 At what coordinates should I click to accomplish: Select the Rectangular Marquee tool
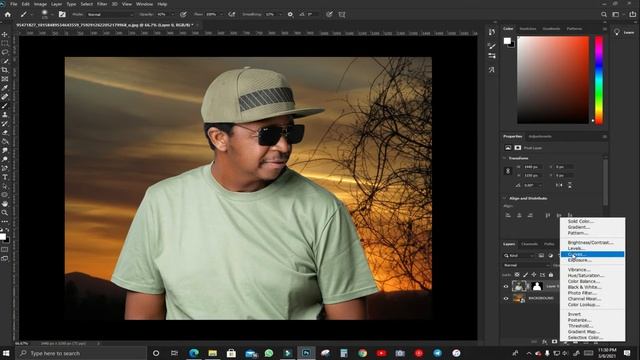pos(5,43)
